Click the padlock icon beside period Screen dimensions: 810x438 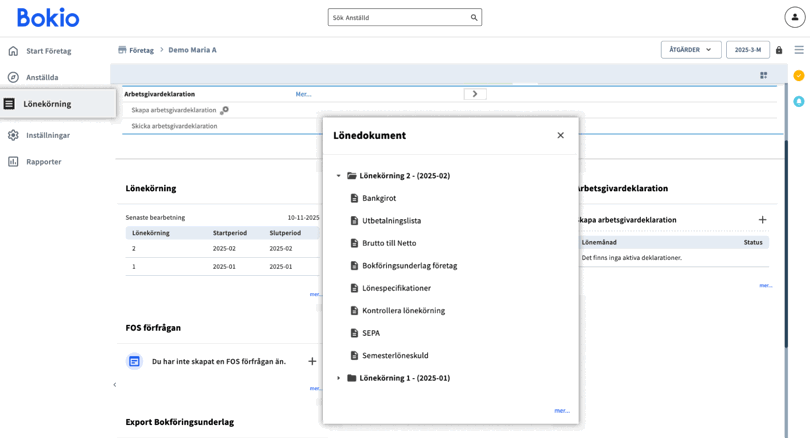tap(779, 50)
